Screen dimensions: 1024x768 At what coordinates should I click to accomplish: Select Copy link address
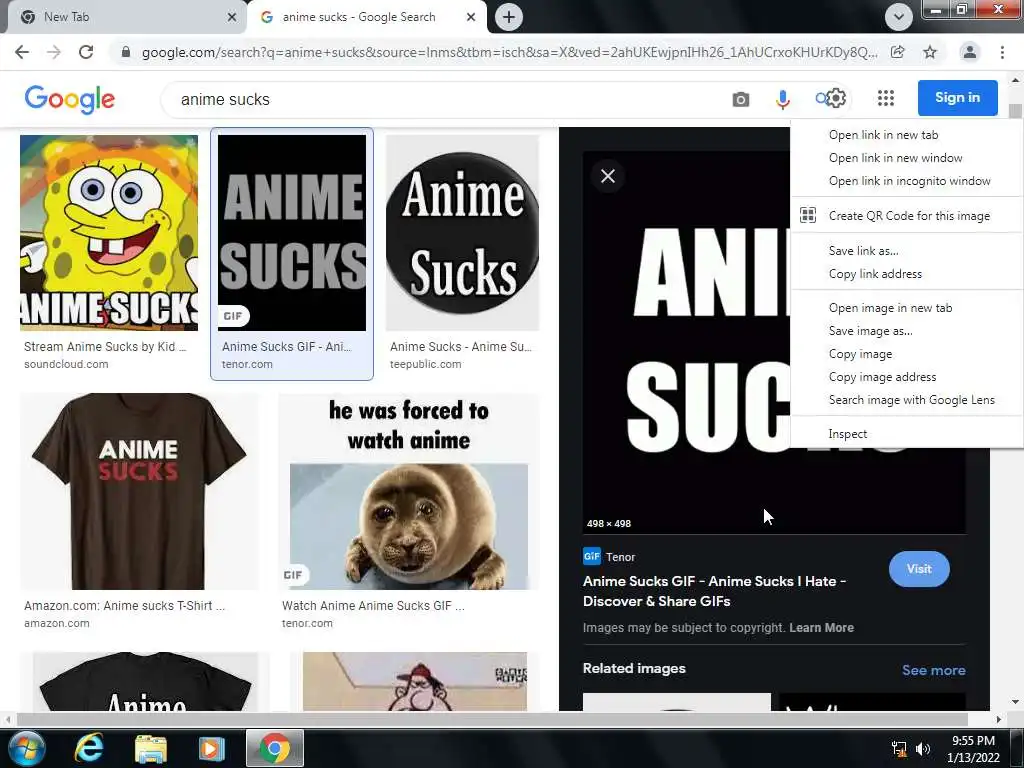click(x=906, y=274)
